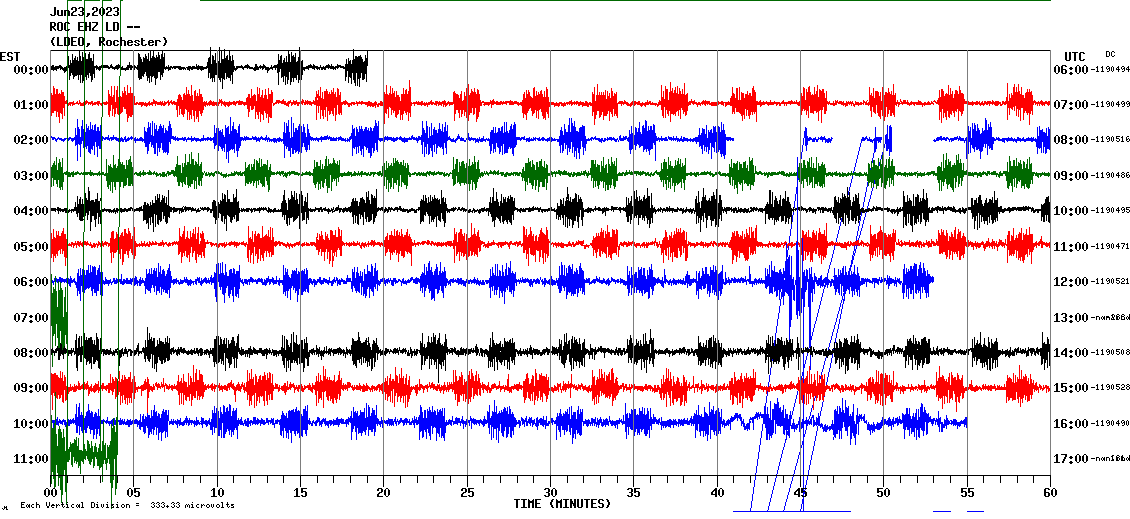Image resolution: width=1130 pixels, height=519 pixels.
Task: Click the end of the black 00:00 trace
Action: 366,68
